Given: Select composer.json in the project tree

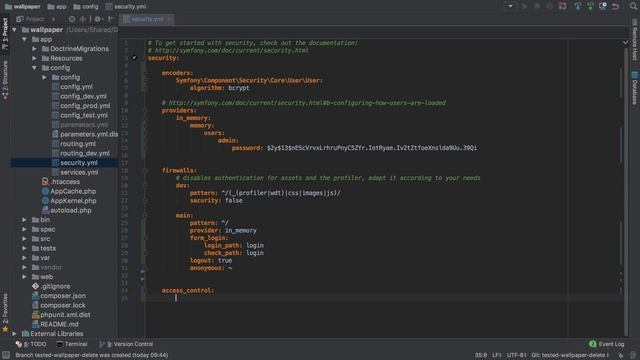Looking at the screenshot, I should click(x=63, y=296).
